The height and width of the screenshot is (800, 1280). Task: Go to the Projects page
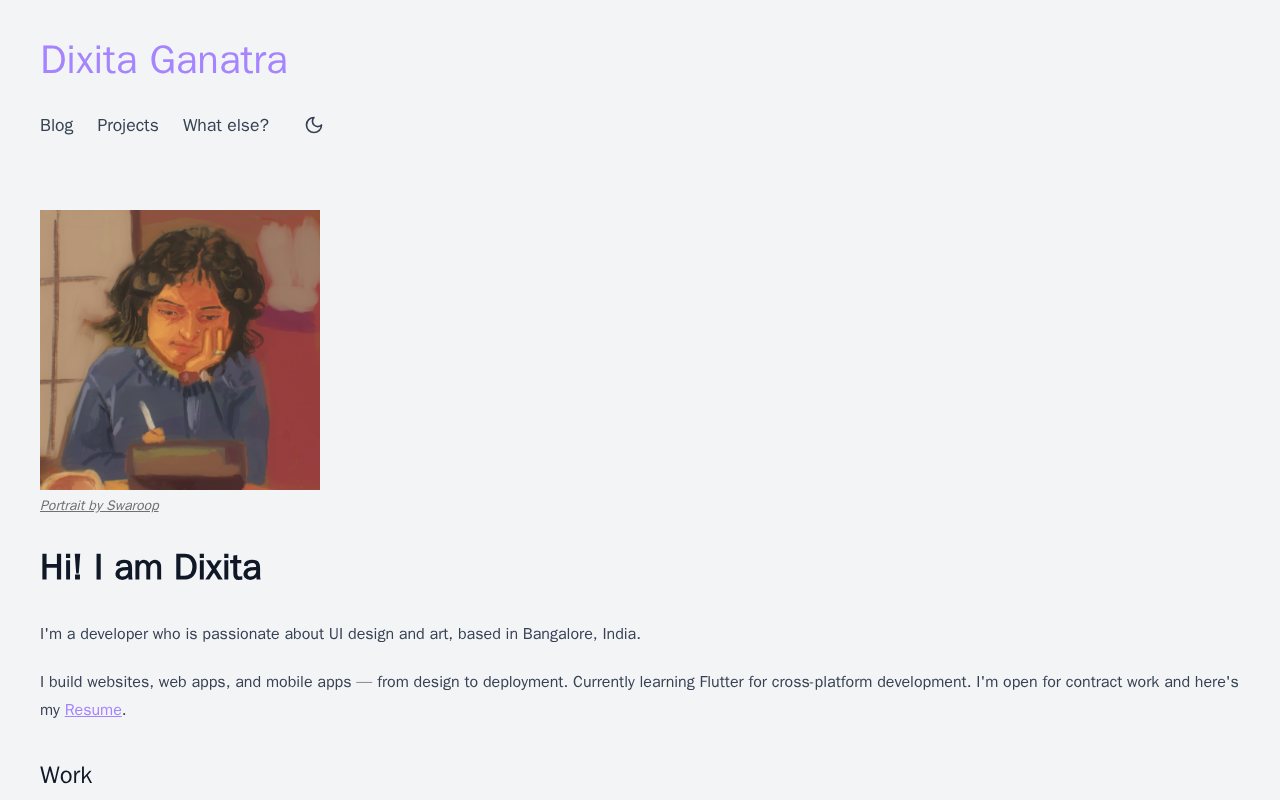(x=128, y=125)
